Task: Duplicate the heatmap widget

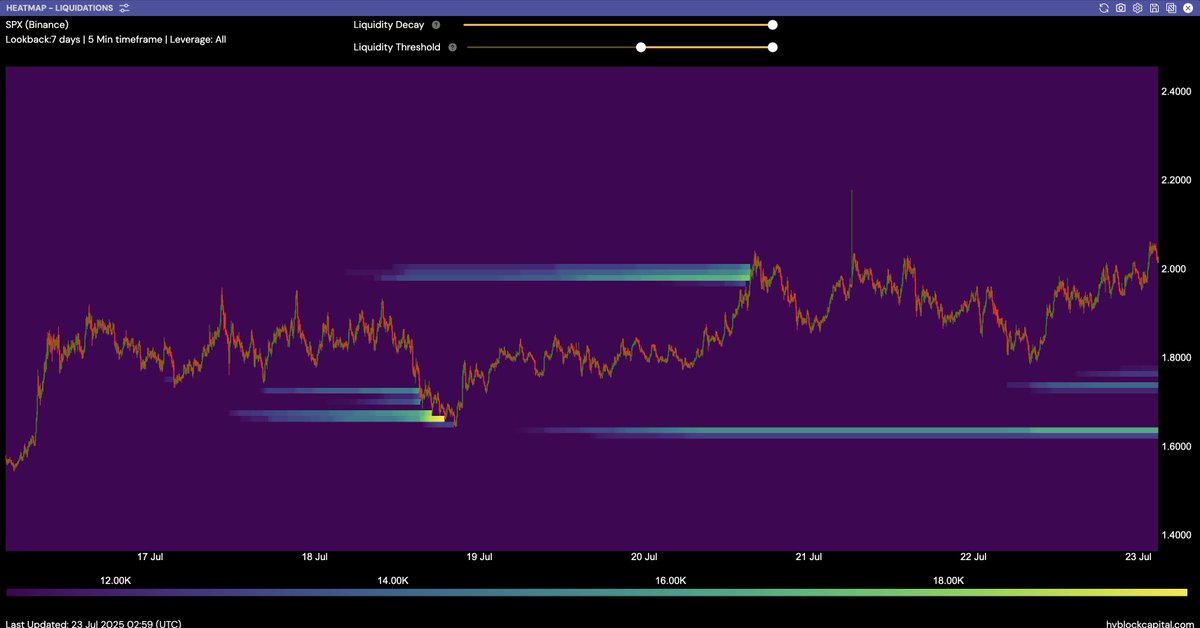Action: pyautogui.click(x=1171, y=7)
